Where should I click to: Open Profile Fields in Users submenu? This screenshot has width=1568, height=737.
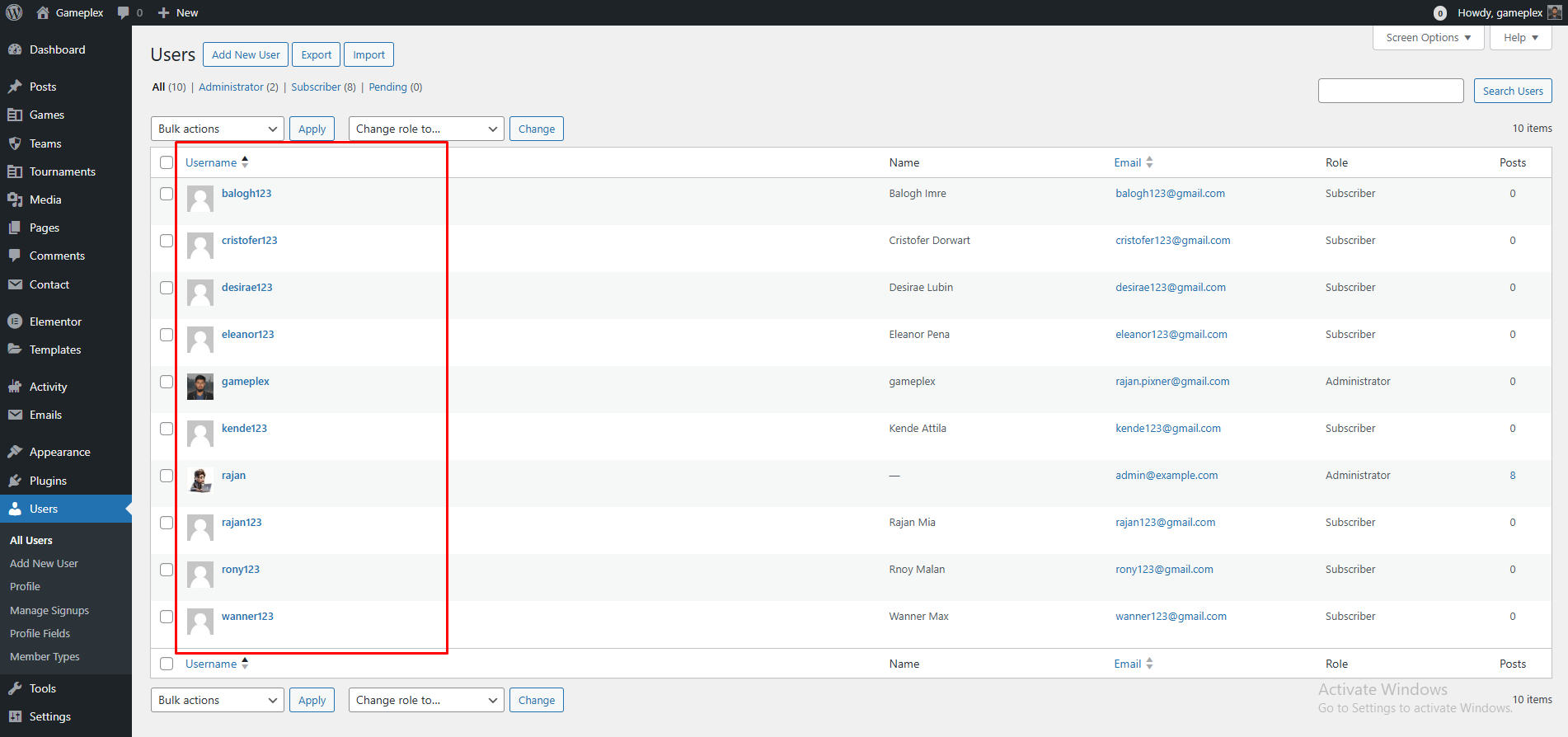40,633
